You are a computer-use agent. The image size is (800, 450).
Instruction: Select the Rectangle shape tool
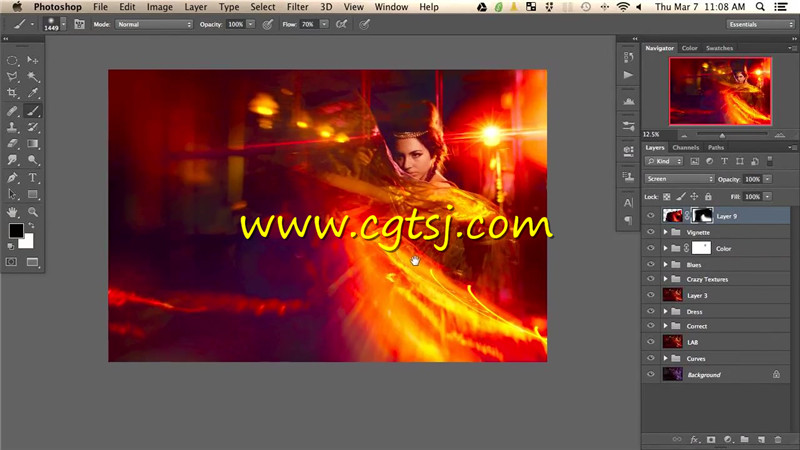pyautogui.click(x=33, y=194)
